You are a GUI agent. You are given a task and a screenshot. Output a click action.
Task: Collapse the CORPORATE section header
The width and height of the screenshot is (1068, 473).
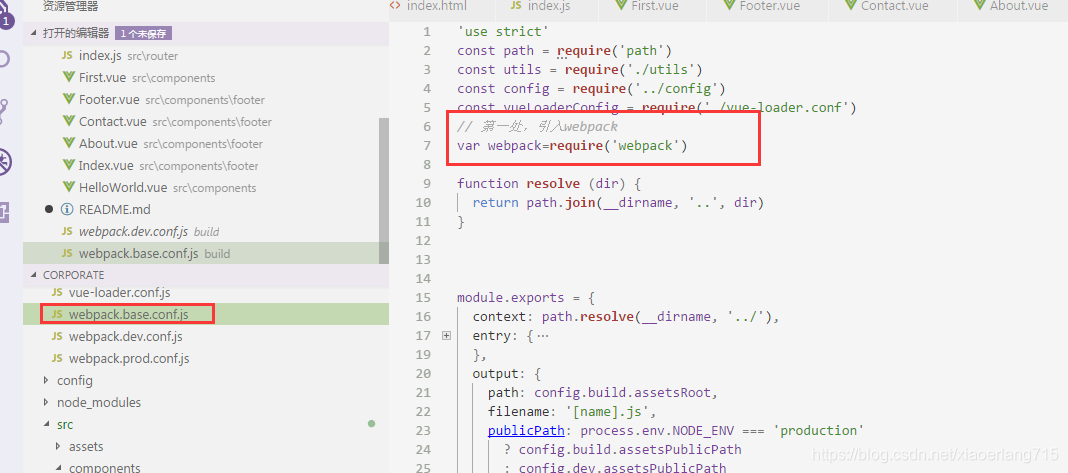pos(35,275)
